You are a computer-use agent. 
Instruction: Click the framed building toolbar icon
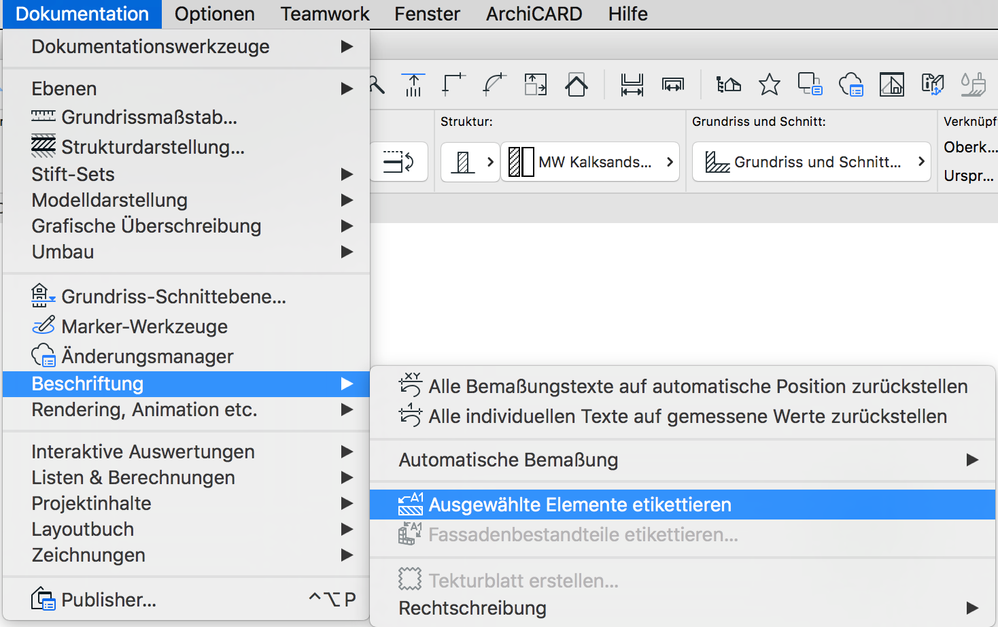pos(892,85)
